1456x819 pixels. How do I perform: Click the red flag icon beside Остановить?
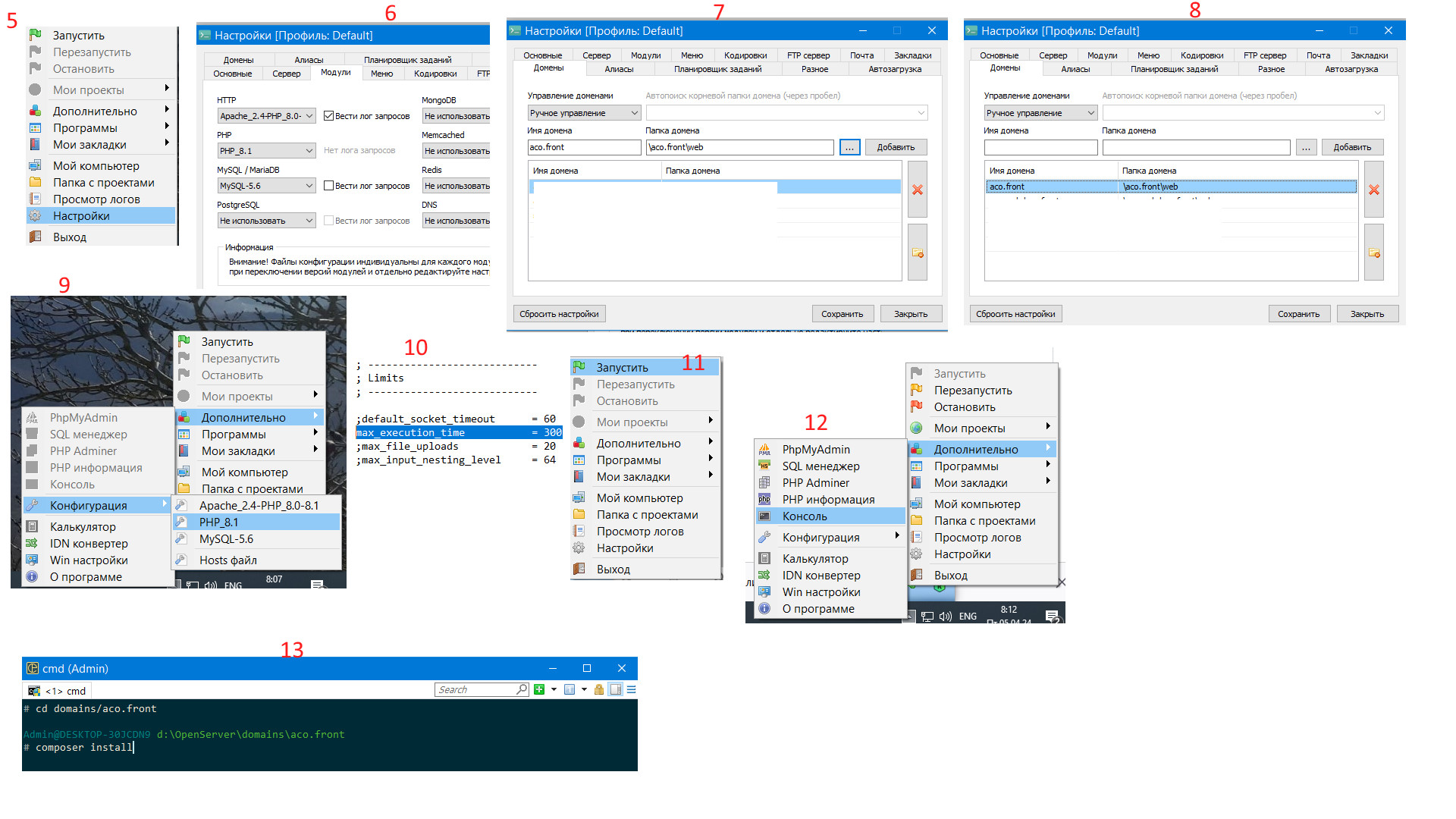tap(916, 406)
